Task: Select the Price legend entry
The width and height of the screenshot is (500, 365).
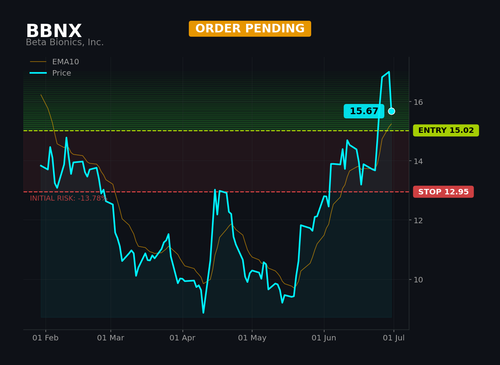Action: pos(50,73)
